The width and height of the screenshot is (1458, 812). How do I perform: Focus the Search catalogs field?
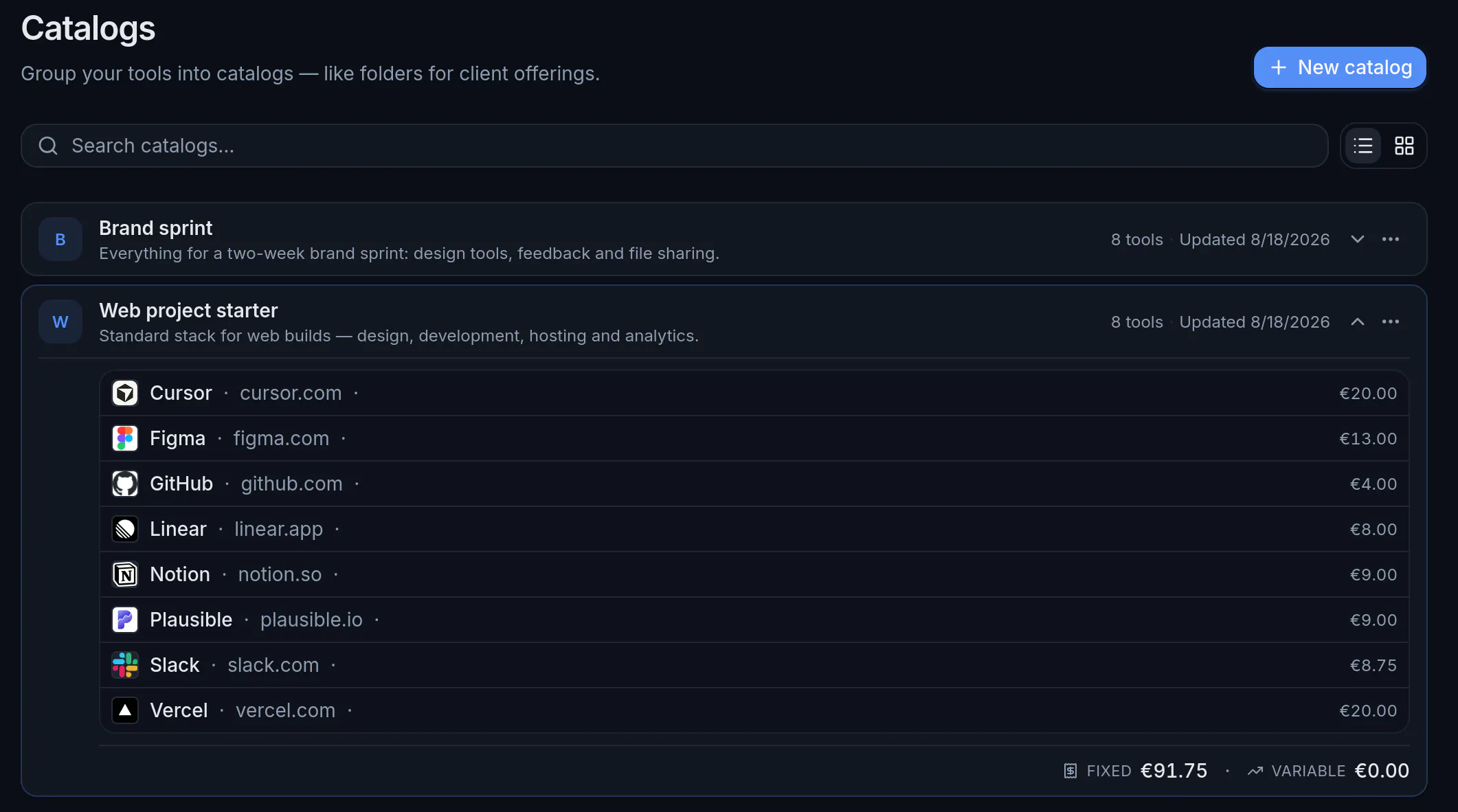click(x=674, y=146)
